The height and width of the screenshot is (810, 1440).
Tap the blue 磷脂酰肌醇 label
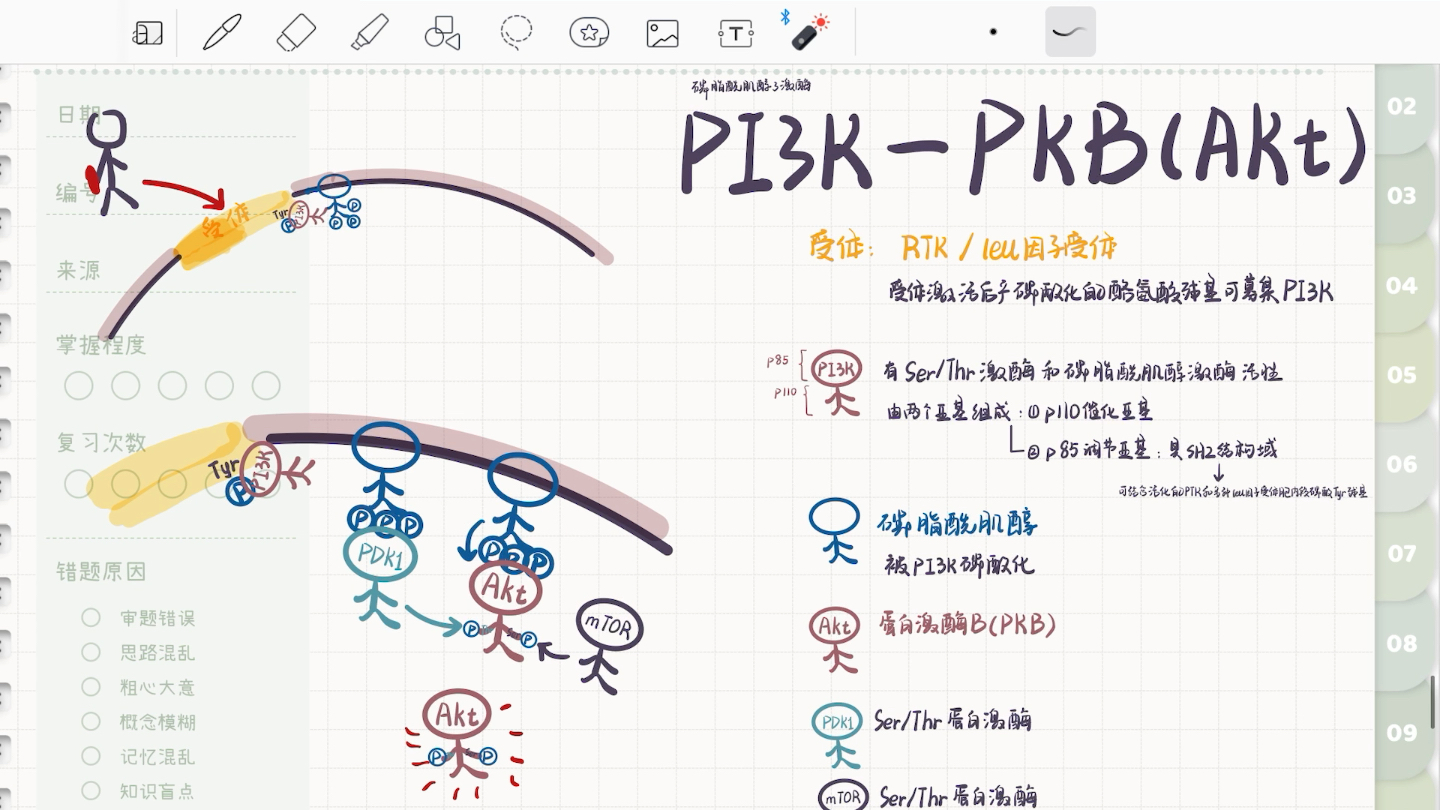point(957,523)
